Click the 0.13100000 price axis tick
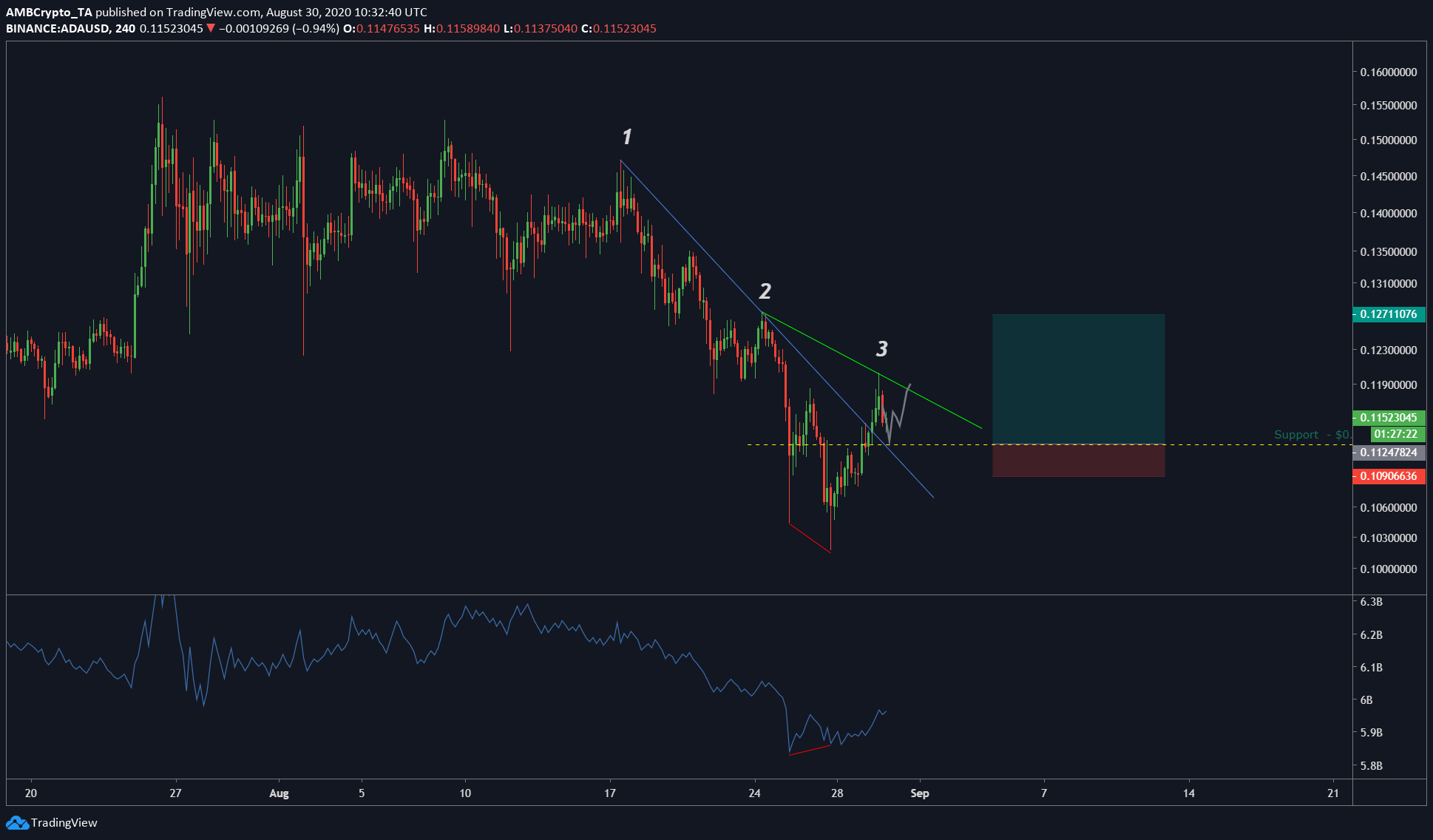1433x840 pixels. tap(1389, 283)
